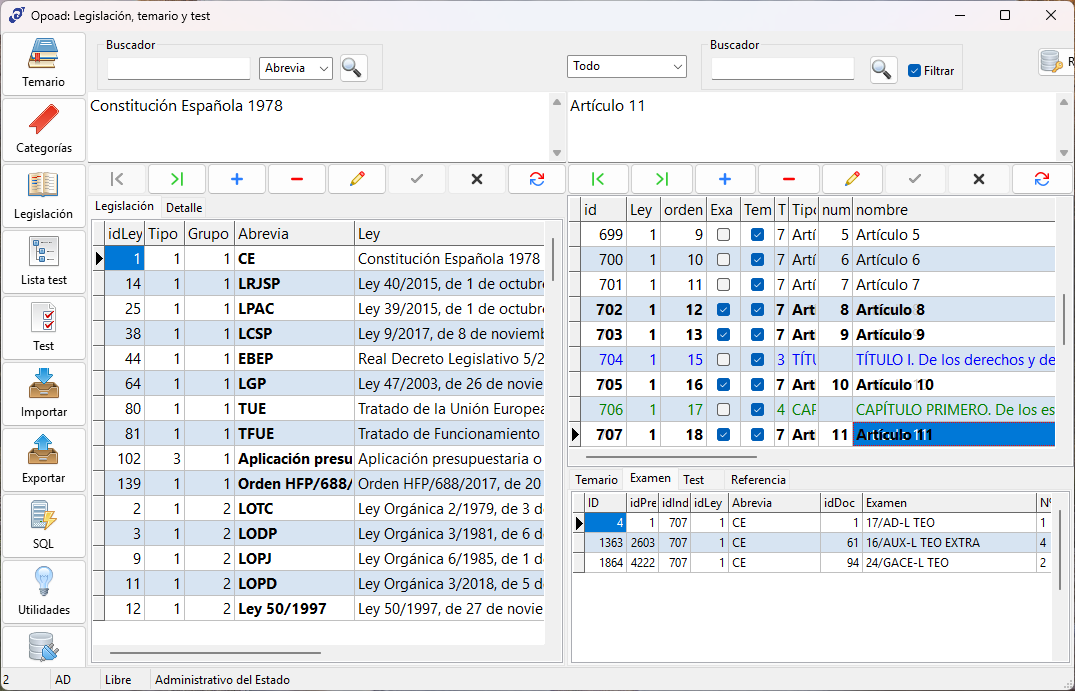Toggle the Filtrar checkbox
Image resolution: width=1075 pixels, height=691 pixels.
[914, 71]
